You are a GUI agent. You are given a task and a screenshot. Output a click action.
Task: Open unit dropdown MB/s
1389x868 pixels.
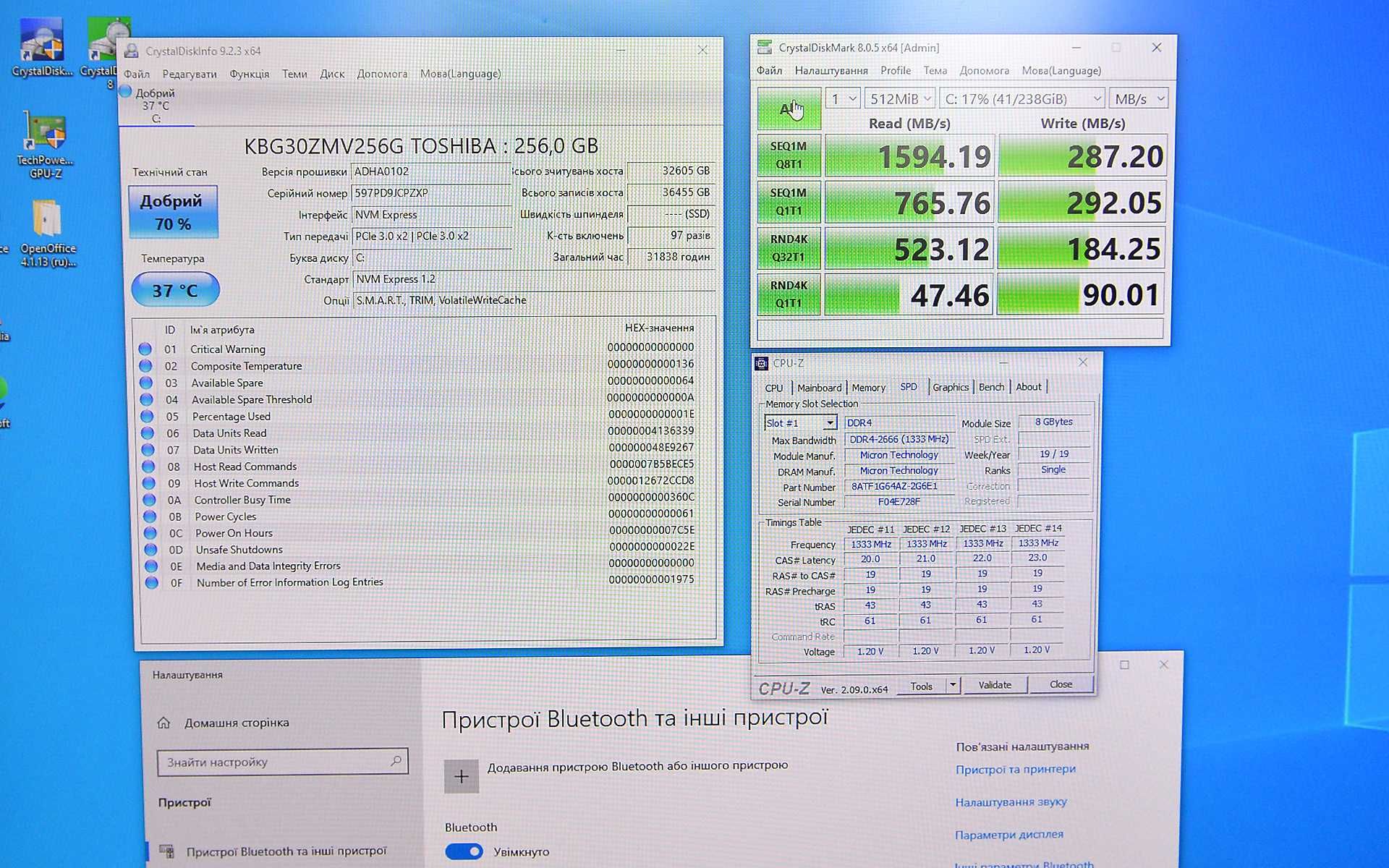click(1139, 98)
